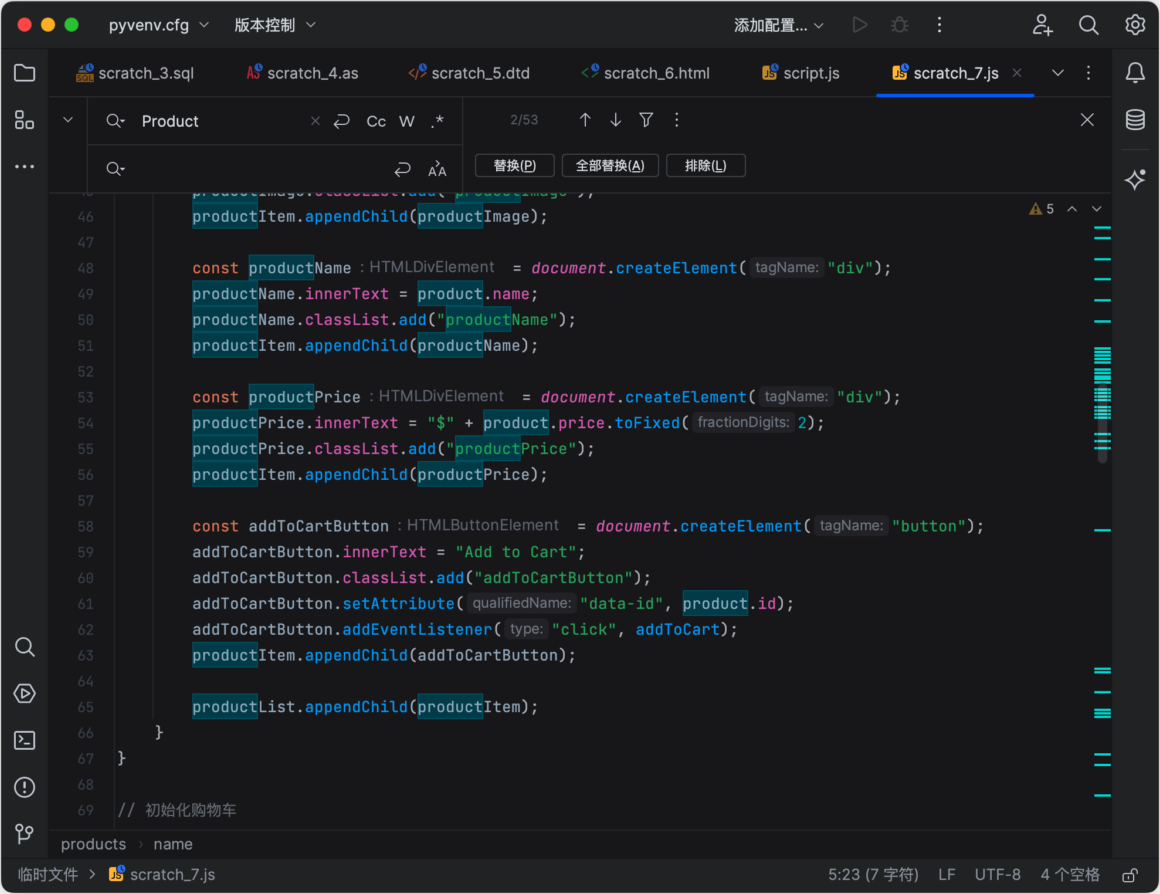Screen dimensions: 1160x894
Task: Toggle Preserve Case AA option
Action: (x=437, y=169)
